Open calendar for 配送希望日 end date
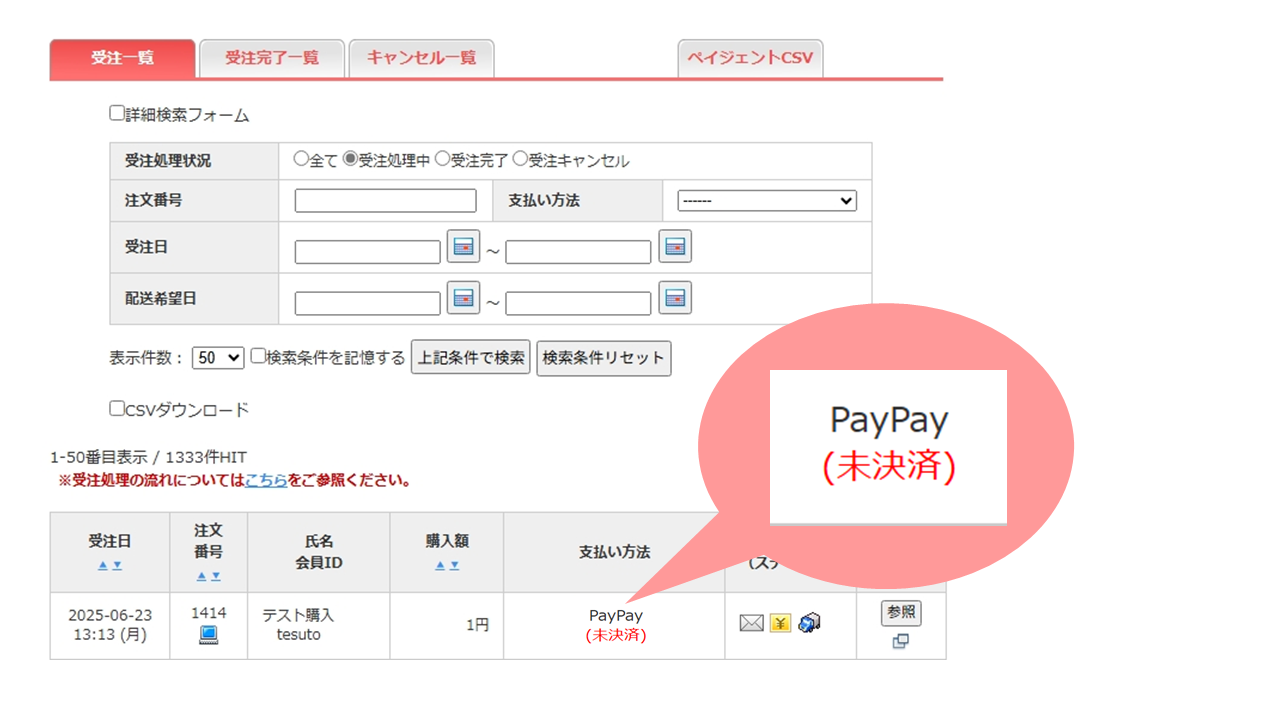1280x720 pixels. pyautogui.click(x=675, y=297)
